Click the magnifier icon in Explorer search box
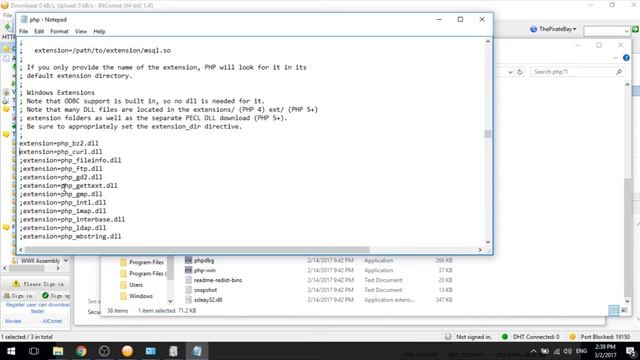This screenshot has height=360, width=640. [619, 72]
